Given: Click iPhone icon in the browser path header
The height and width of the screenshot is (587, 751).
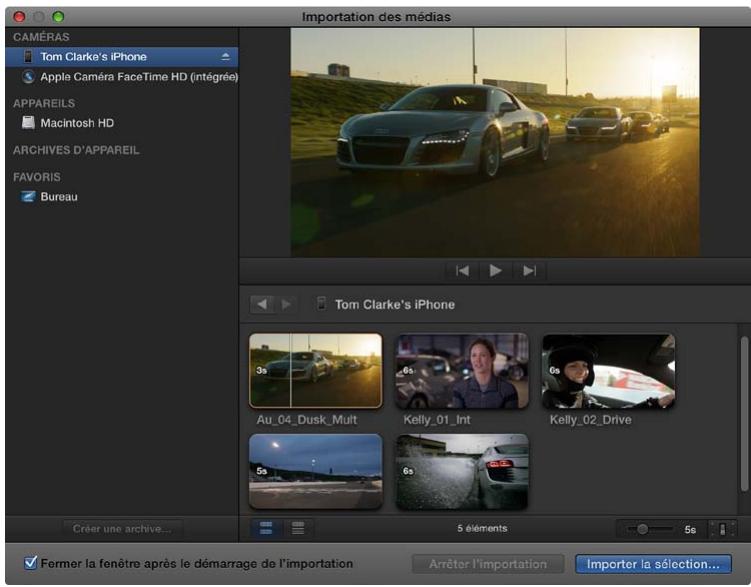Looking at the screenshot, I should tap(322, 304).
